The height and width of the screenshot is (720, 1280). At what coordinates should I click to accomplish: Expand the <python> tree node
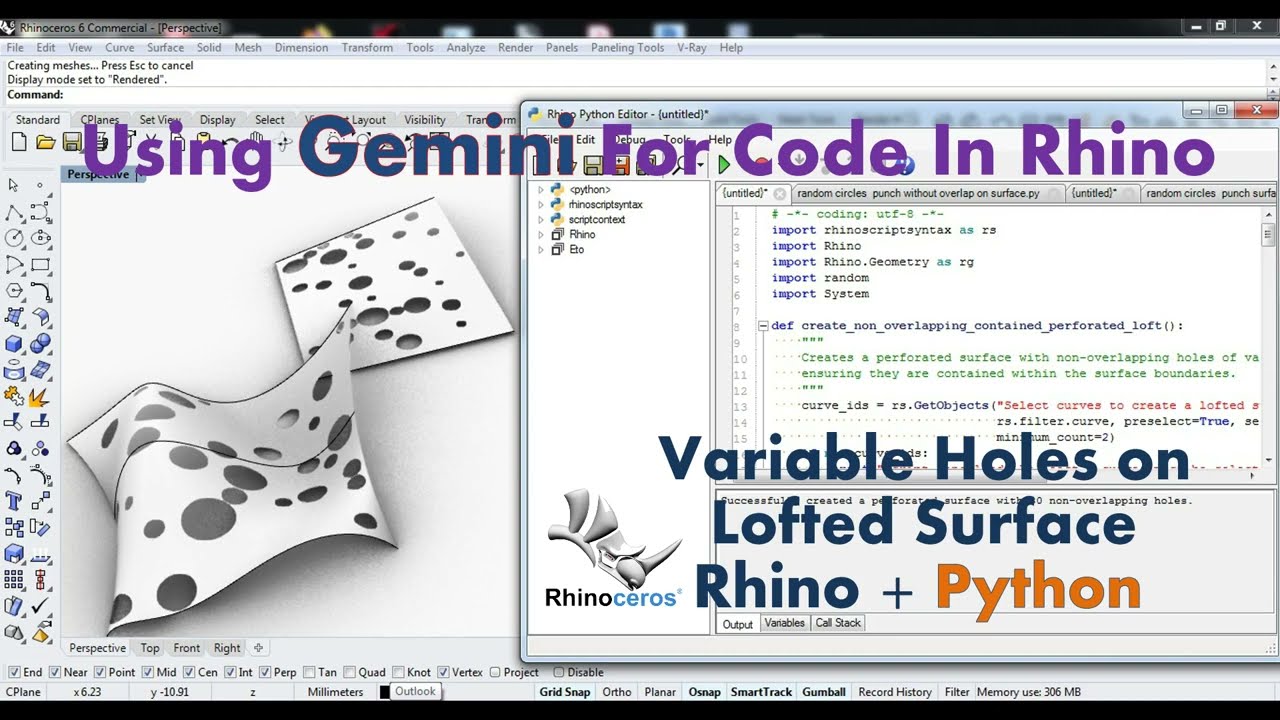tap(541, 189)
